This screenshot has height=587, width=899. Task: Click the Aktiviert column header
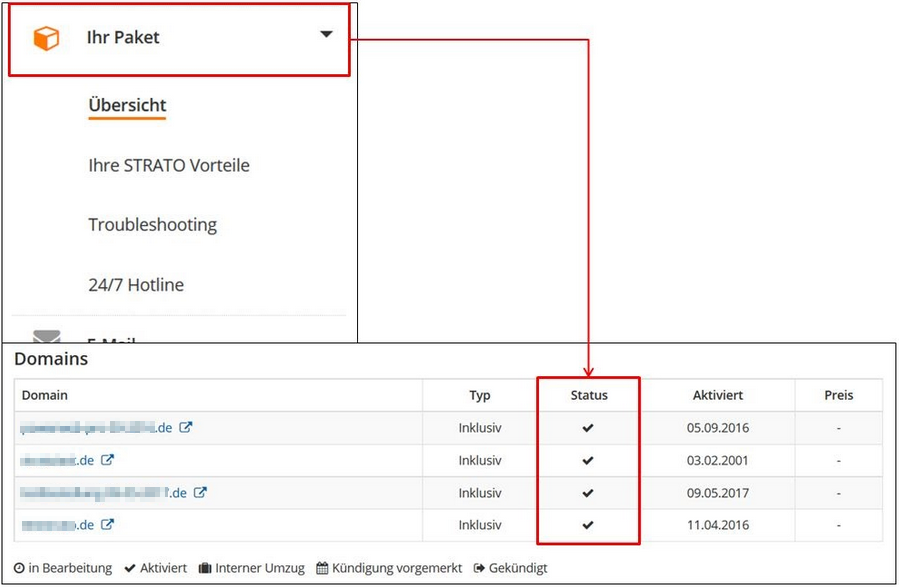(x=717, y=395)
